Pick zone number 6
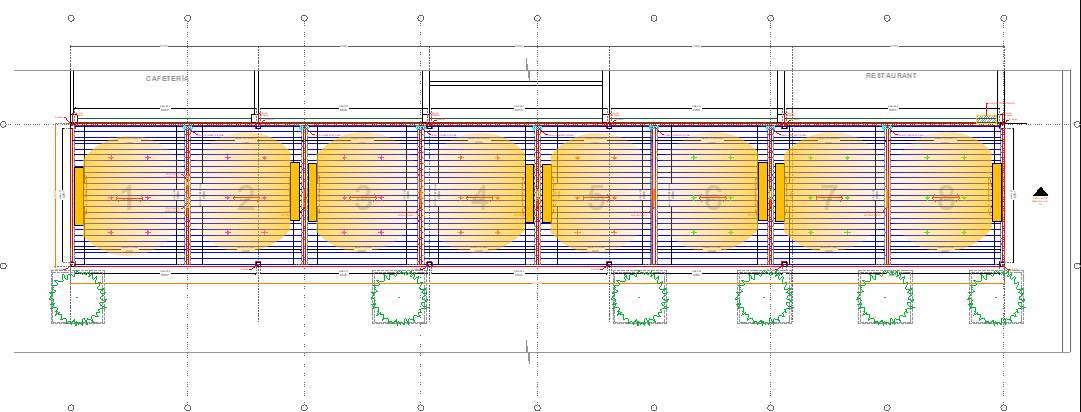 [x=712, y=200]
